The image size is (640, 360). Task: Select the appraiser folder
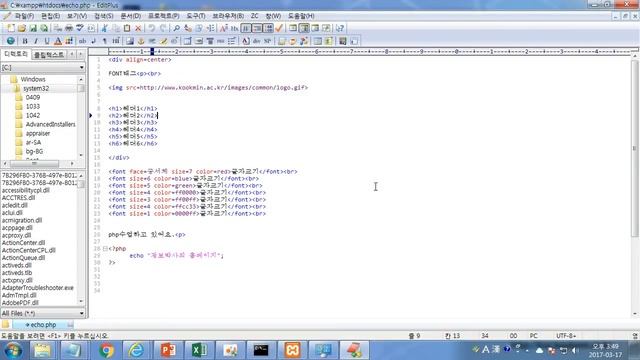coord(38,133)
